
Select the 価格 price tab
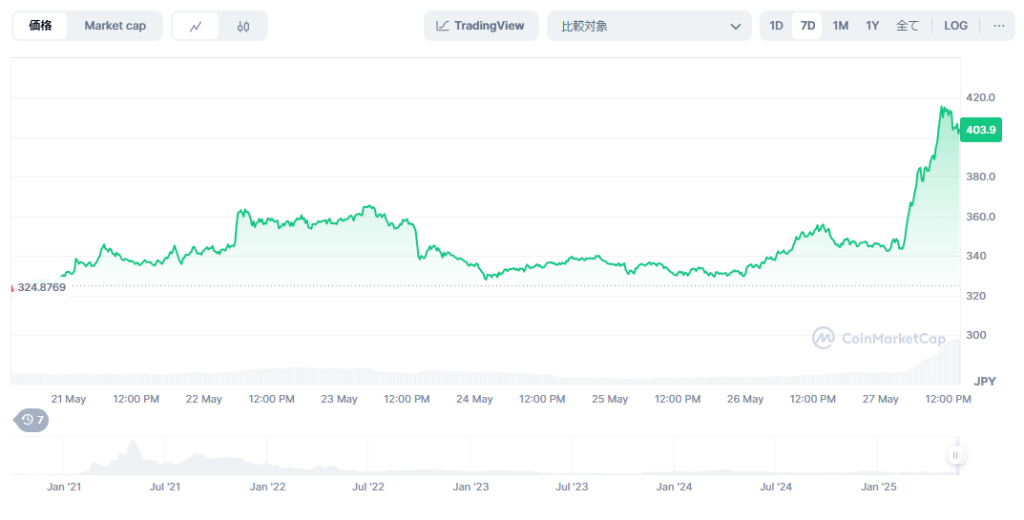pos(41,26)
